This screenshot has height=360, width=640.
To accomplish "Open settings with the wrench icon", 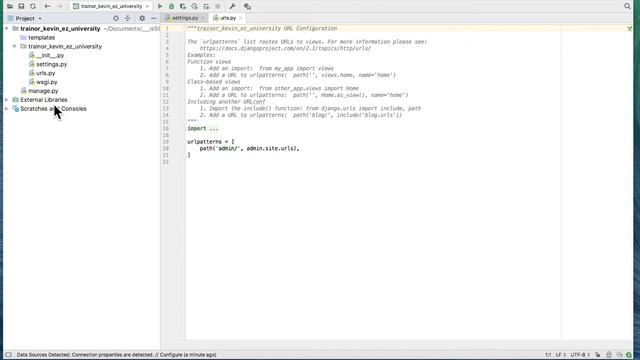I will (232, 7).
